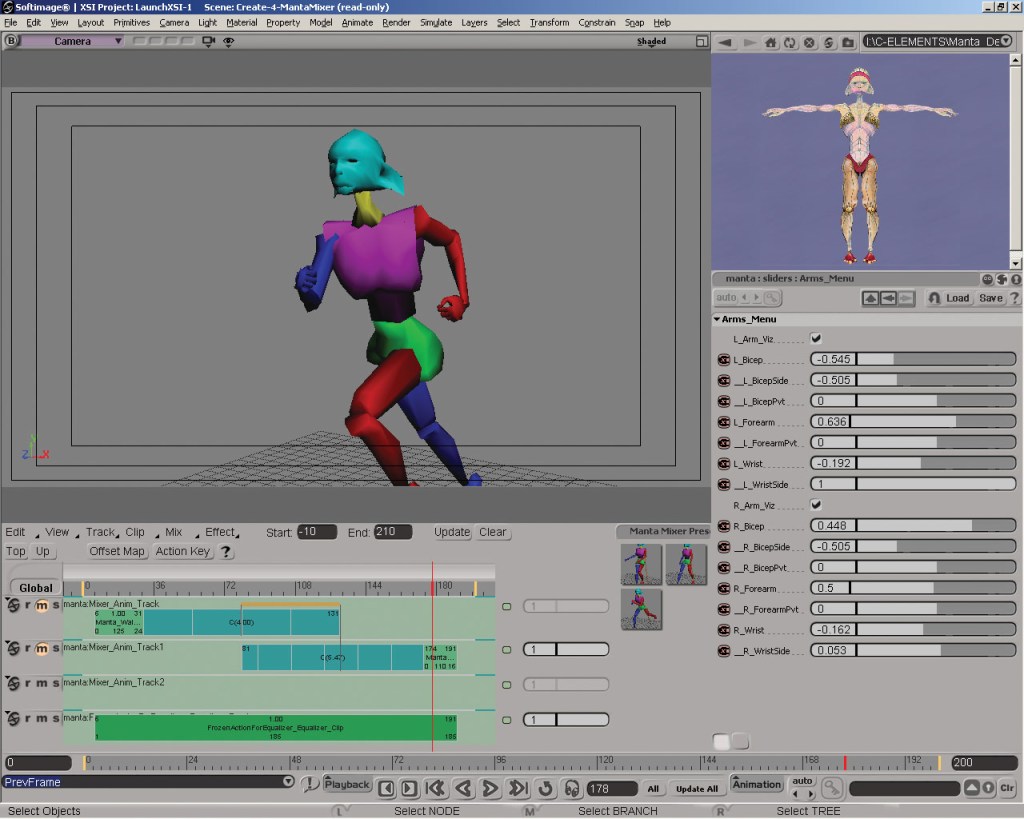Click the back arrow in browser panel
This screenshot has width=1024, height=819.
tap(726, 43)
